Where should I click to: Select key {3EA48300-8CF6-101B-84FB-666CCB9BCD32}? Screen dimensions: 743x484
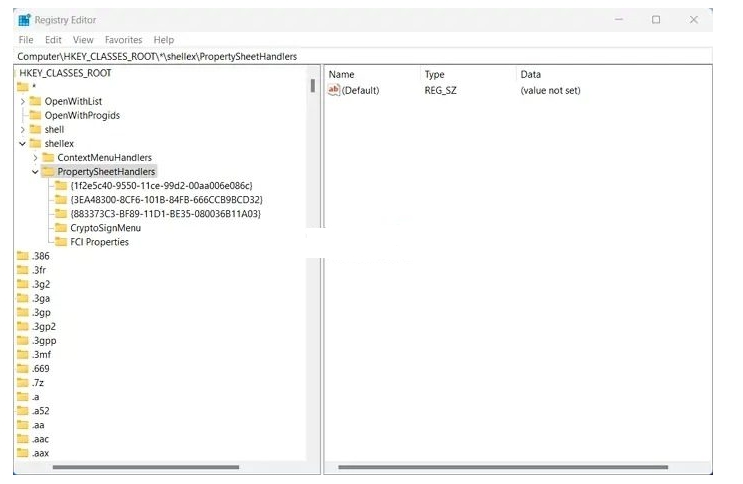click(x=166, y=200)
